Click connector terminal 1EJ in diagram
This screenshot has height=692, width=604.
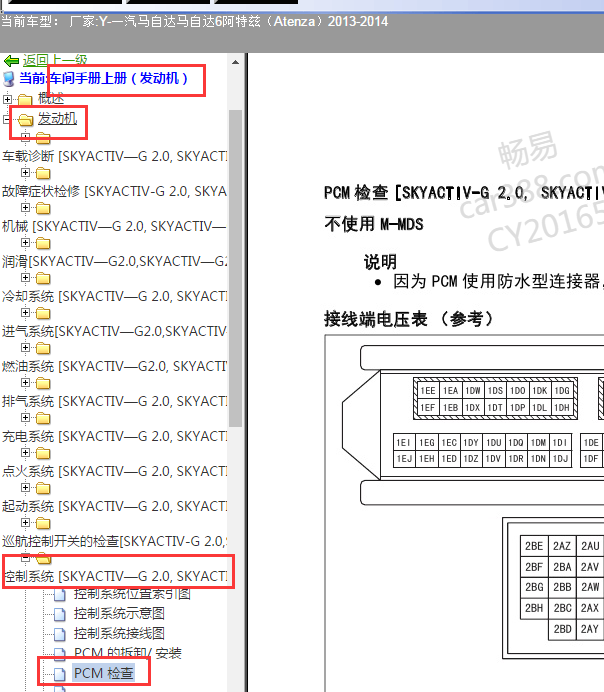coord(404,459)
